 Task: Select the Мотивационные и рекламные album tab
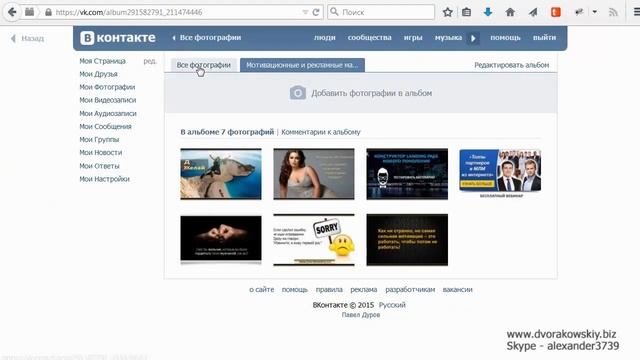coord(302,65)
